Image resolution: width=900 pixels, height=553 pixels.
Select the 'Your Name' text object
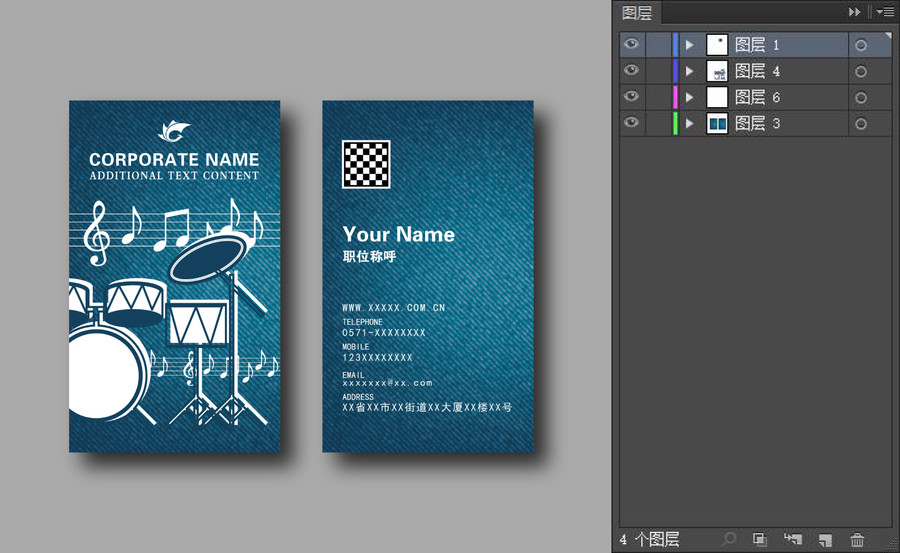pyautogui.click(x=398, y=234)
